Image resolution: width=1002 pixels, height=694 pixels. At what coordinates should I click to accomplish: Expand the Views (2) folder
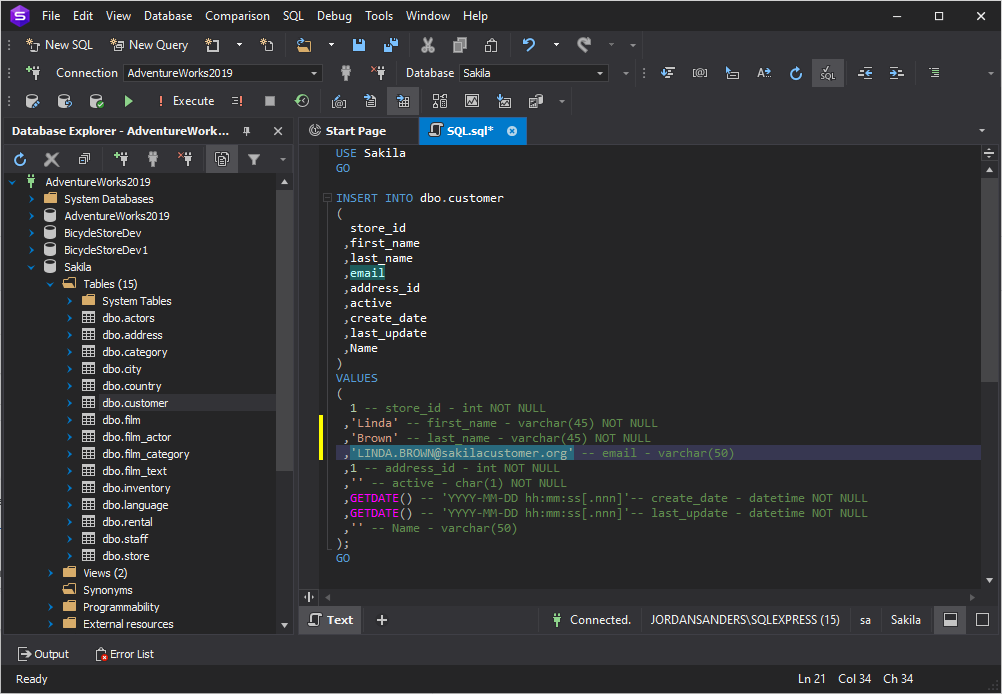51,573
